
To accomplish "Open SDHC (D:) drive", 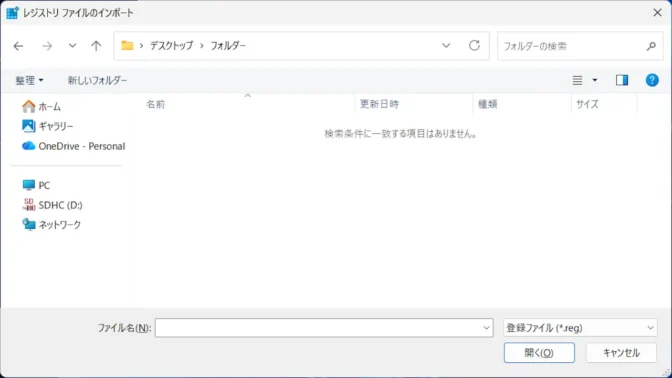I will tap(52, 205).
